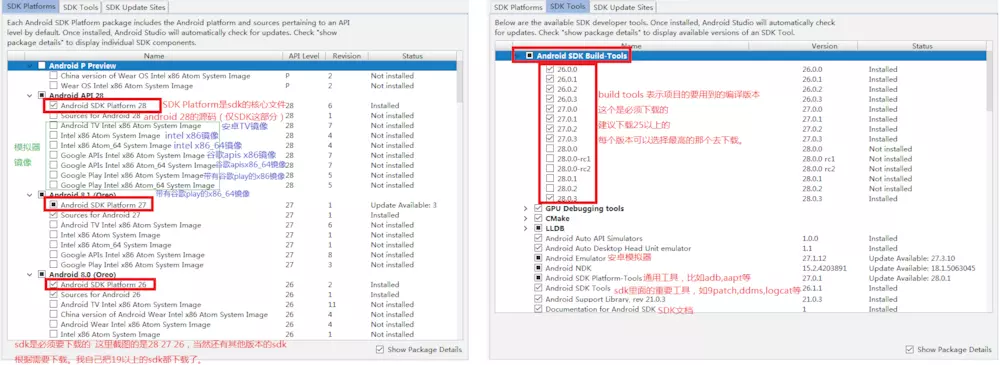Expand the CMake node
1000x365 pixels.
tap(526, 218)
